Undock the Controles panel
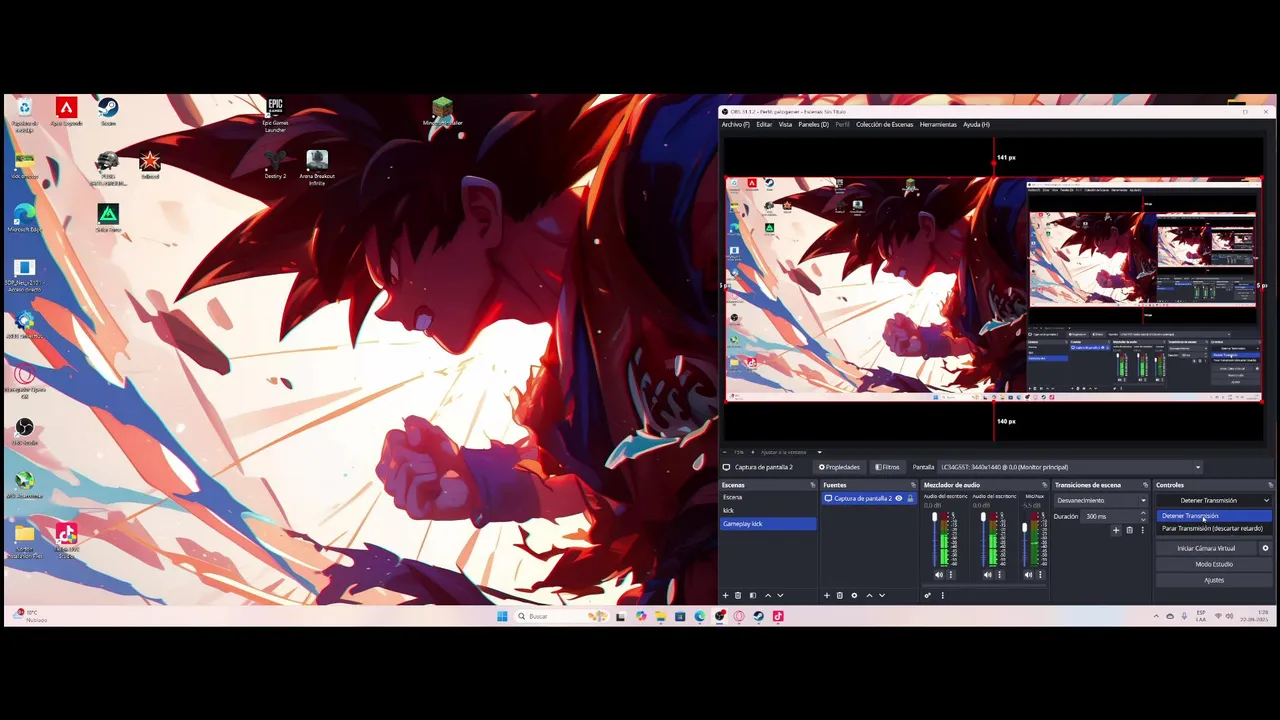The width and height of the screenshot is (1280, 720). (x=1269, y=485)
